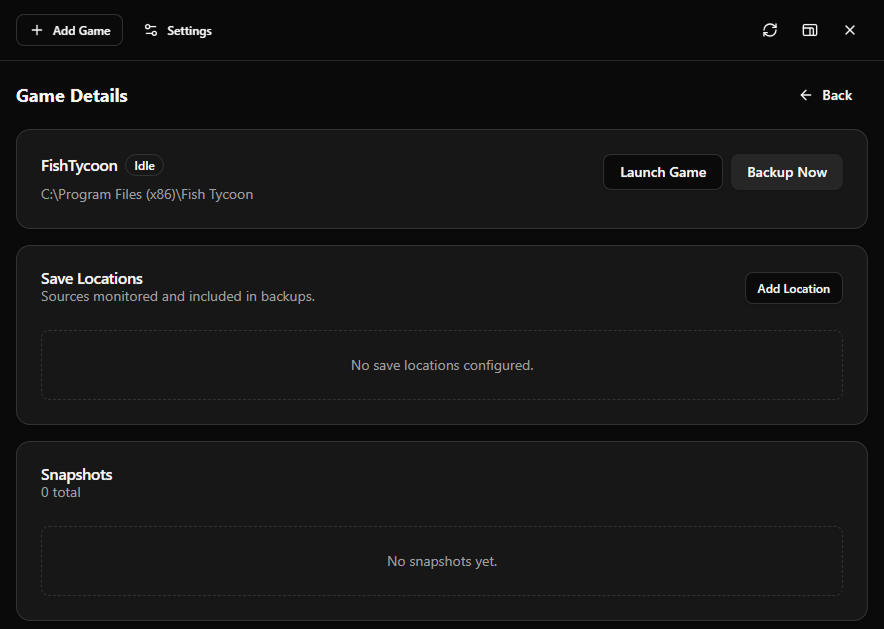Click the Idle status badge
Screen dimensions: 884x629
tap(144, 165)
